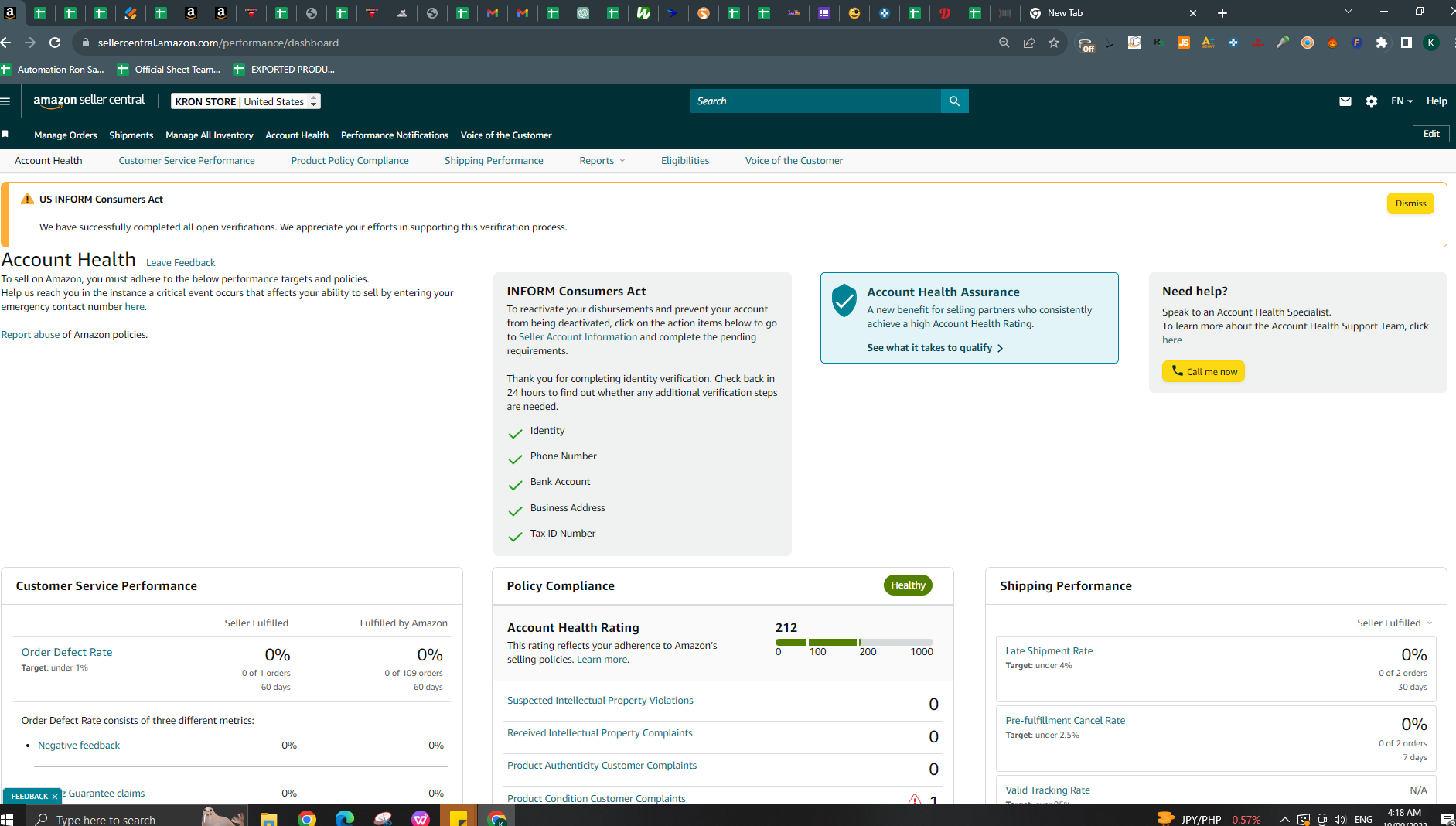Screen dimensions: 1456x826
Task: Click the Seller Central Search field
Action: 816,101
